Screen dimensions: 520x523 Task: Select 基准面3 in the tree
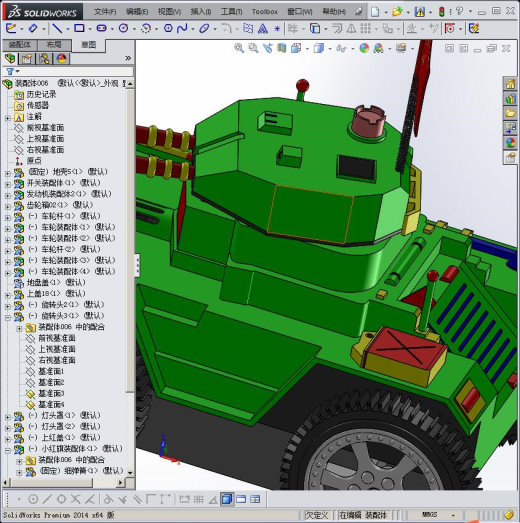coord(51,393)
